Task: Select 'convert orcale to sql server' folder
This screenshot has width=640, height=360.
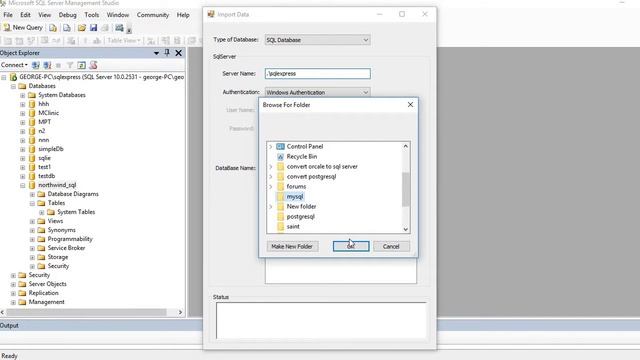Action: 322,167
